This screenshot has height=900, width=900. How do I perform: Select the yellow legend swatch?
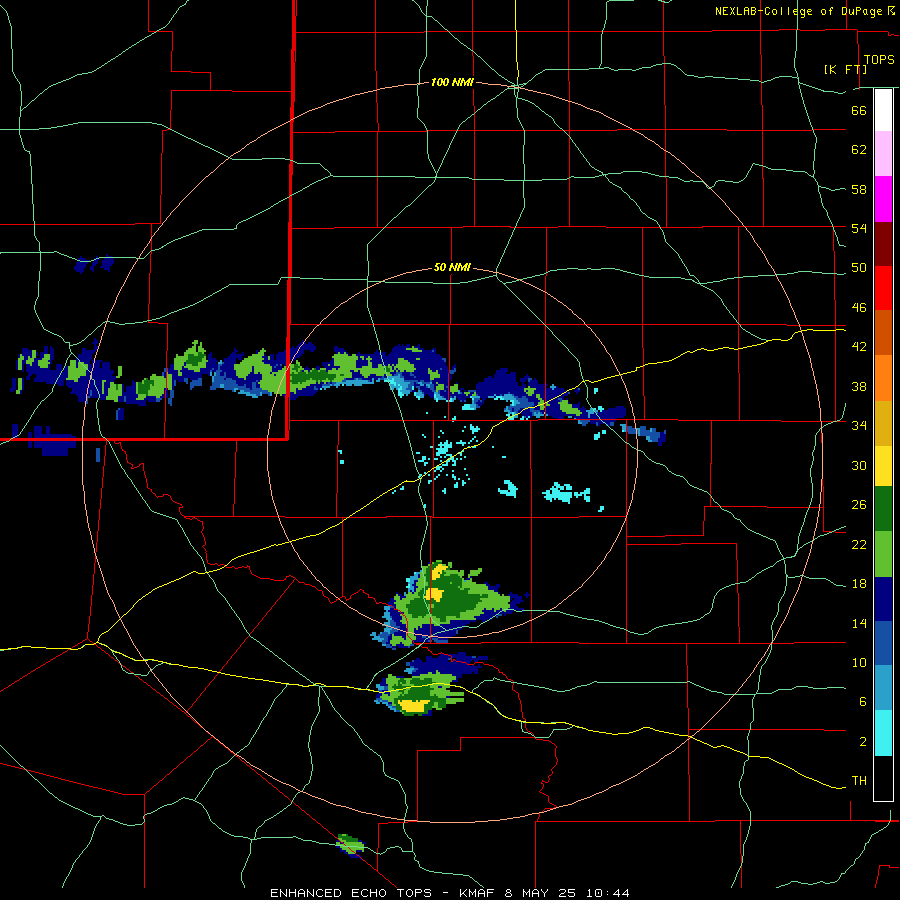[883, 466]
